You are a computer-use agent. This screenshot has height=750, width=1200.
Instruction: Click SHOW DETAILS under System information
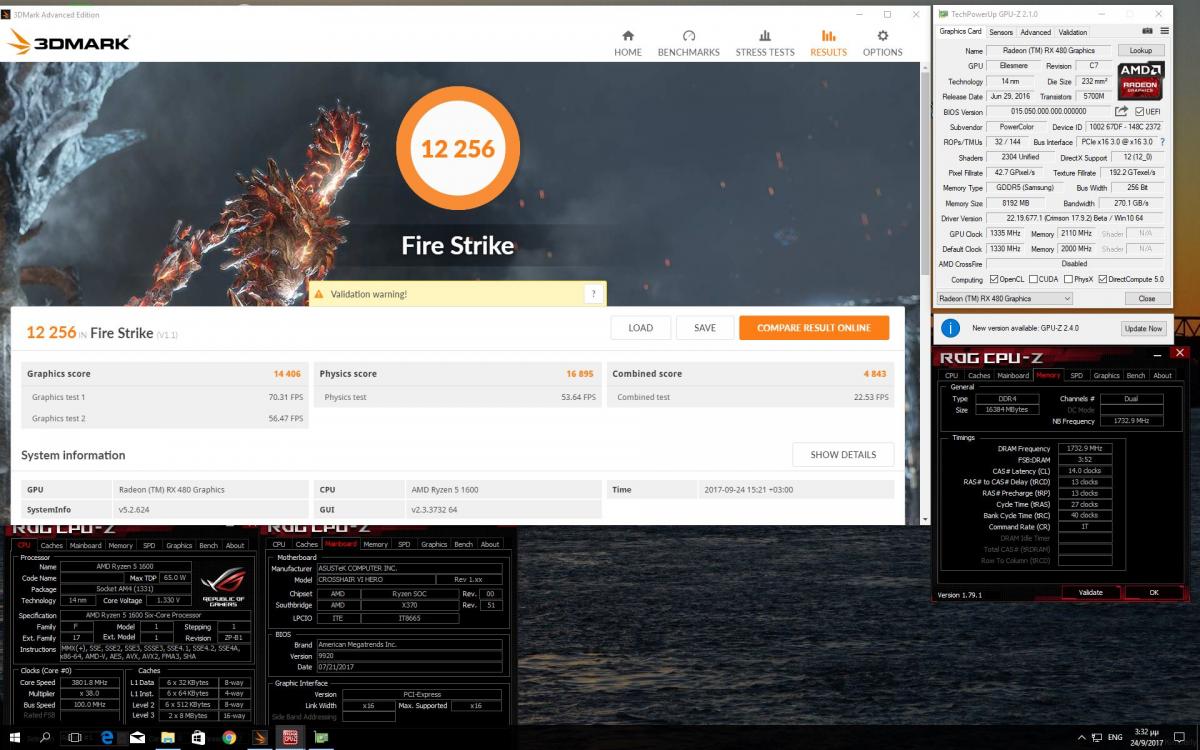[x=843, y=454]
